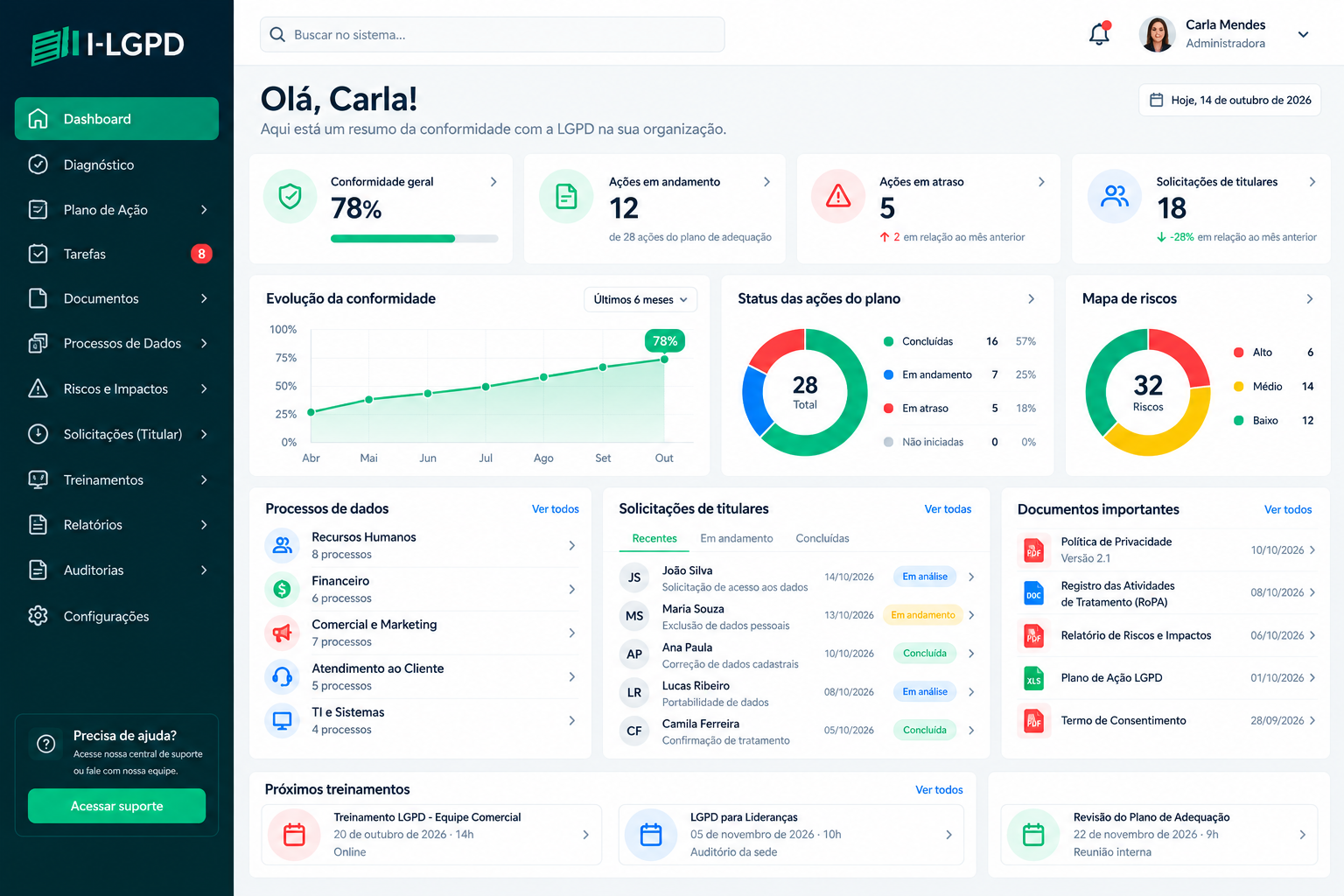Image resolution: width=1344 pixels, height=896 pixels.
Task: Click the DOC icon for Registro das Atividades
Action: point(1034,593)
